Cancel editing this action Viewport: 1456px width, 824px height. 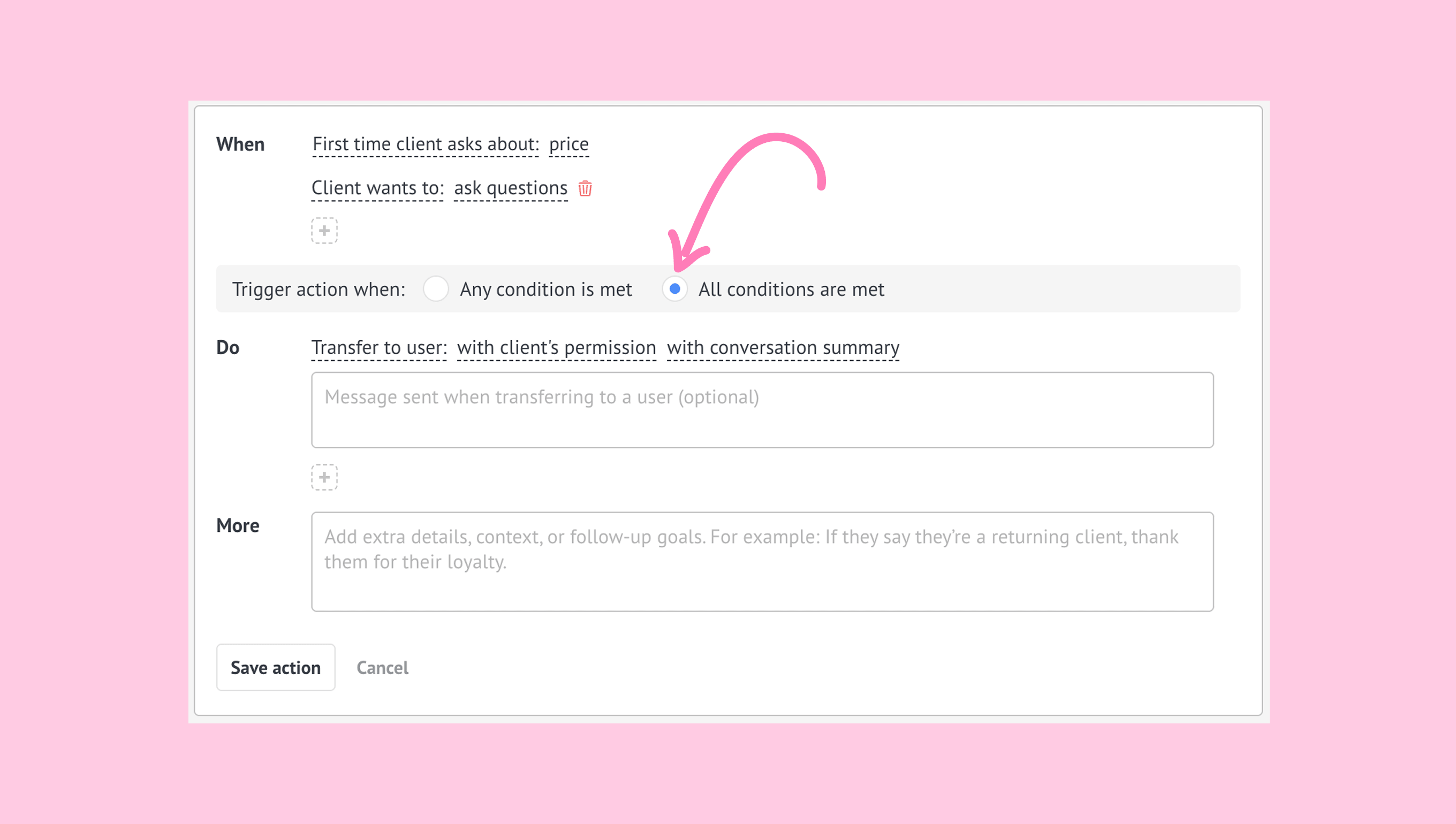382,668
